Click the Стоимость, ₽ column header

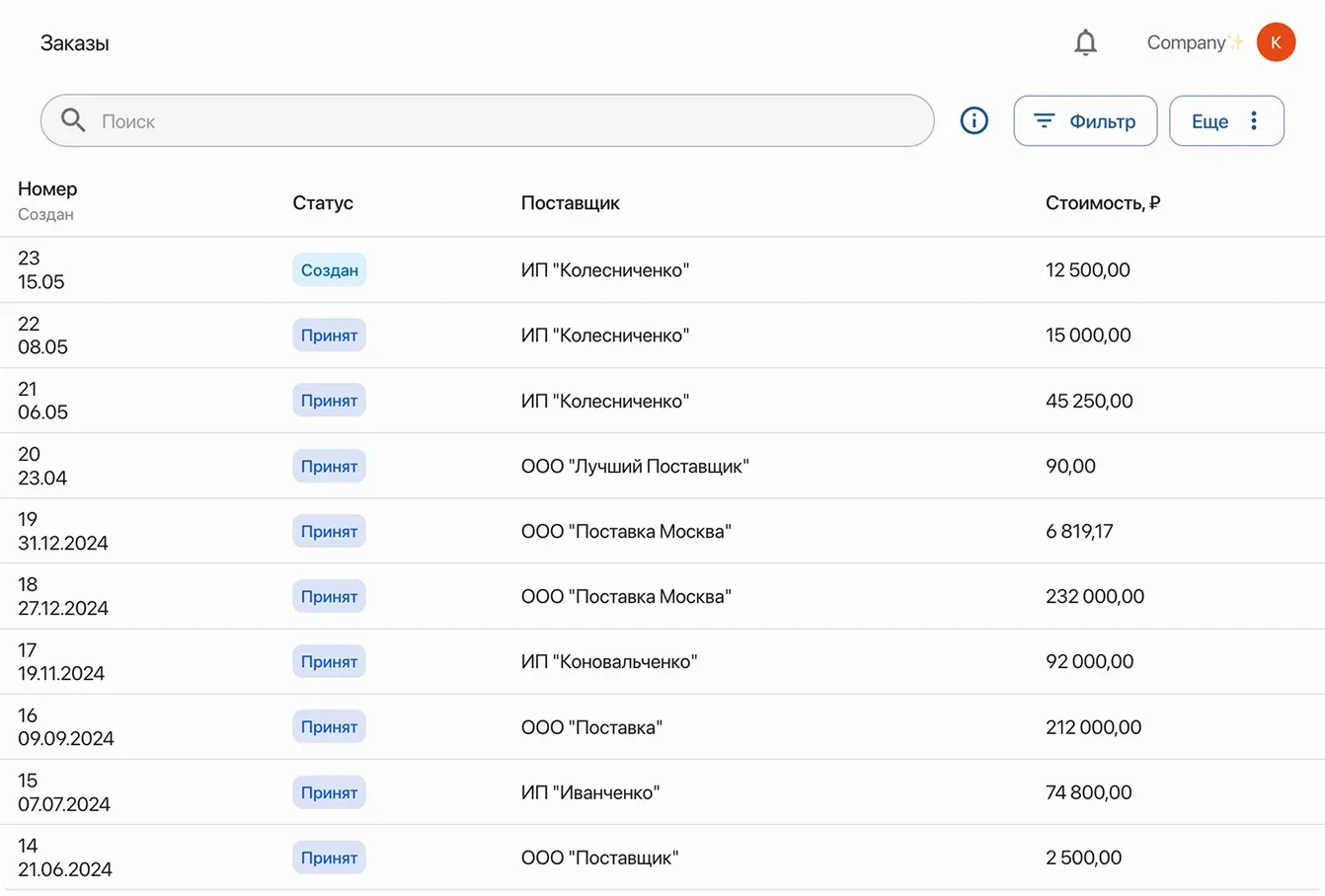coord(1102,203)
